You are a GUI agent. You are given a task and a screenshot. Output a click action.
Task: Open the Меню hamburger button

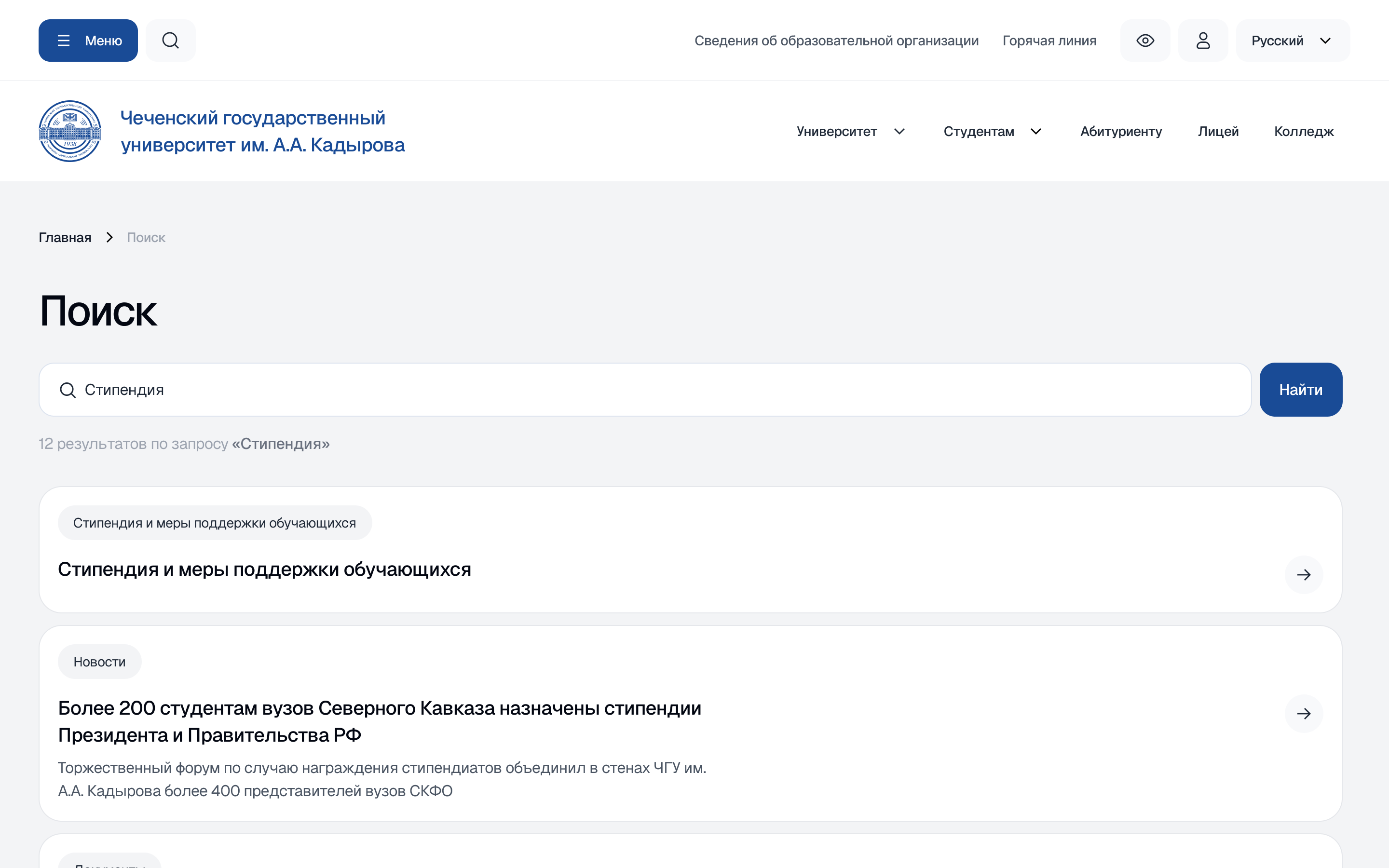88,41
